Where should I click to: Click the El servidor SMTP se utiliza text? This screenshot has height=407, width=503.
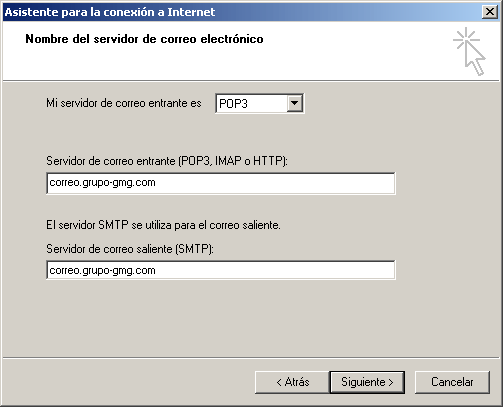click(x=163, y=225)
